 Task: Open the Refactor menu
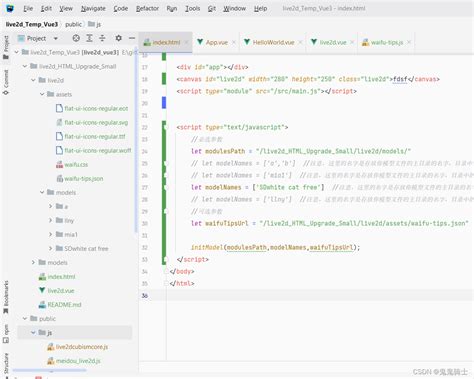147,8
